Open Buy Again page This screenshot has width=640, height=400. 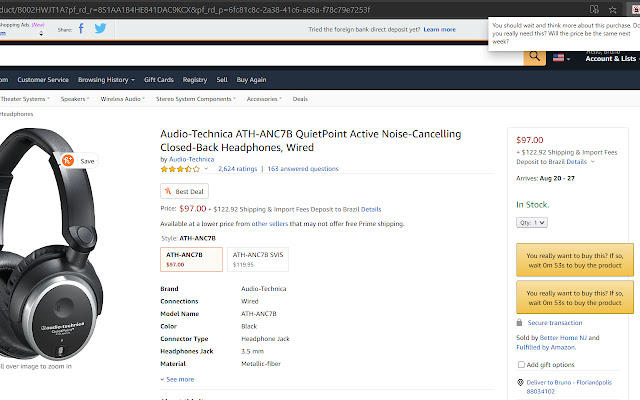tap(251, 80)
